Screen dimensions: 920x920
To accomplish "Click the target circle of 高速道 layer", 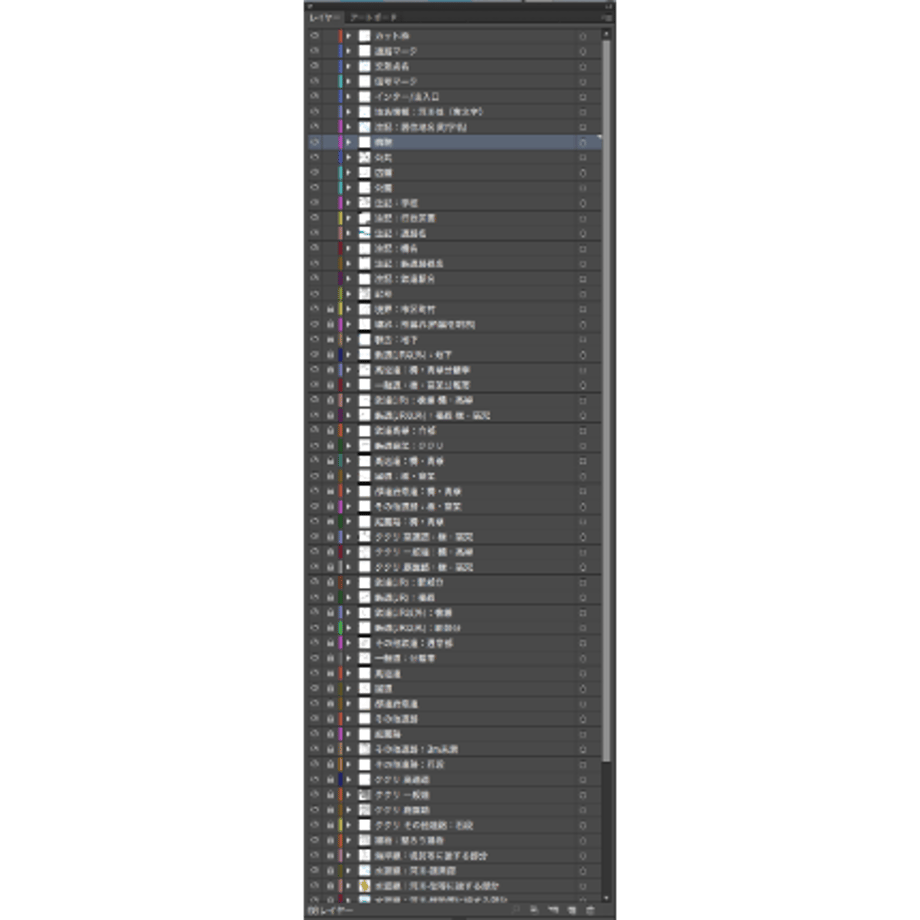I will point(583,674).
